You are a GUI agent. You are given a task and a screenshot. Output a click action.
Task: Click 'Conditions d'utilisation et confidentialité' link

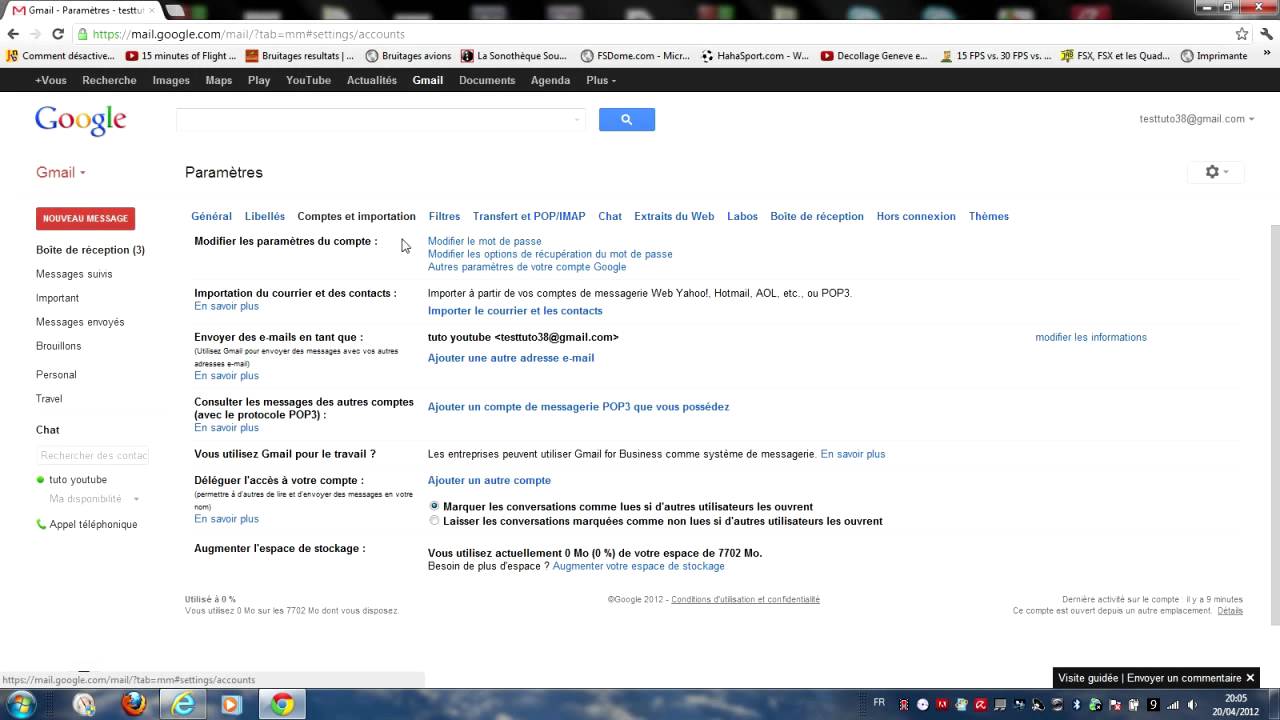[745, 600]
